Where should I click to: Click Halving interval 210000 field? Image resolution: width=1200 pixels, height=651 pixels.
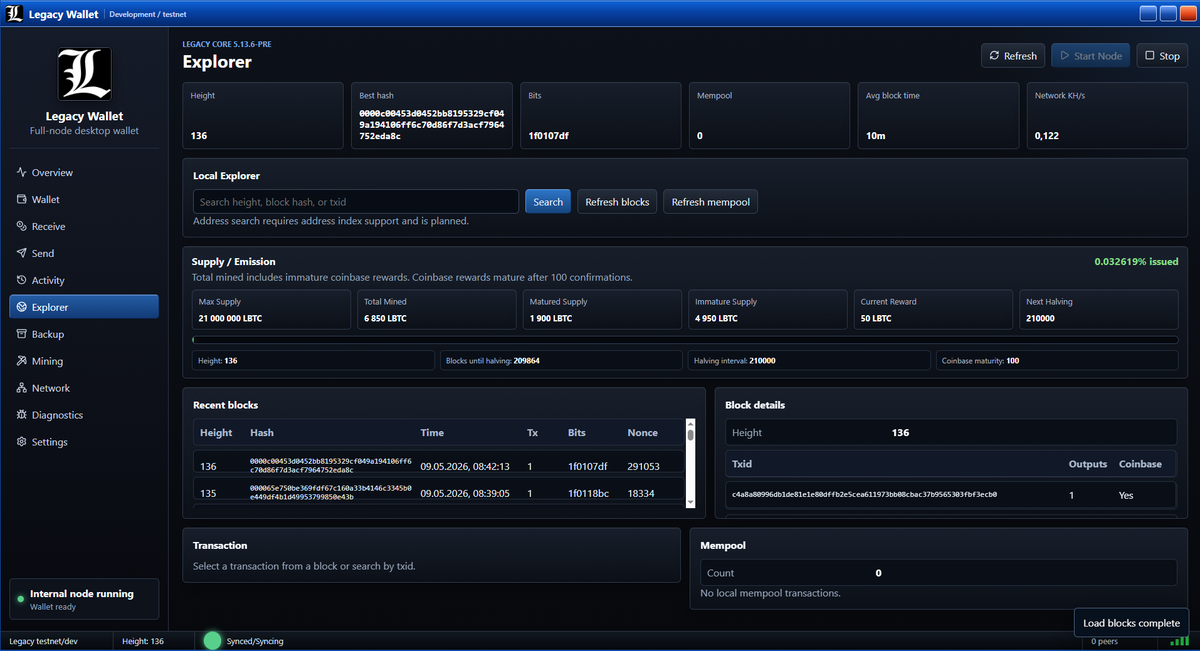809,360
